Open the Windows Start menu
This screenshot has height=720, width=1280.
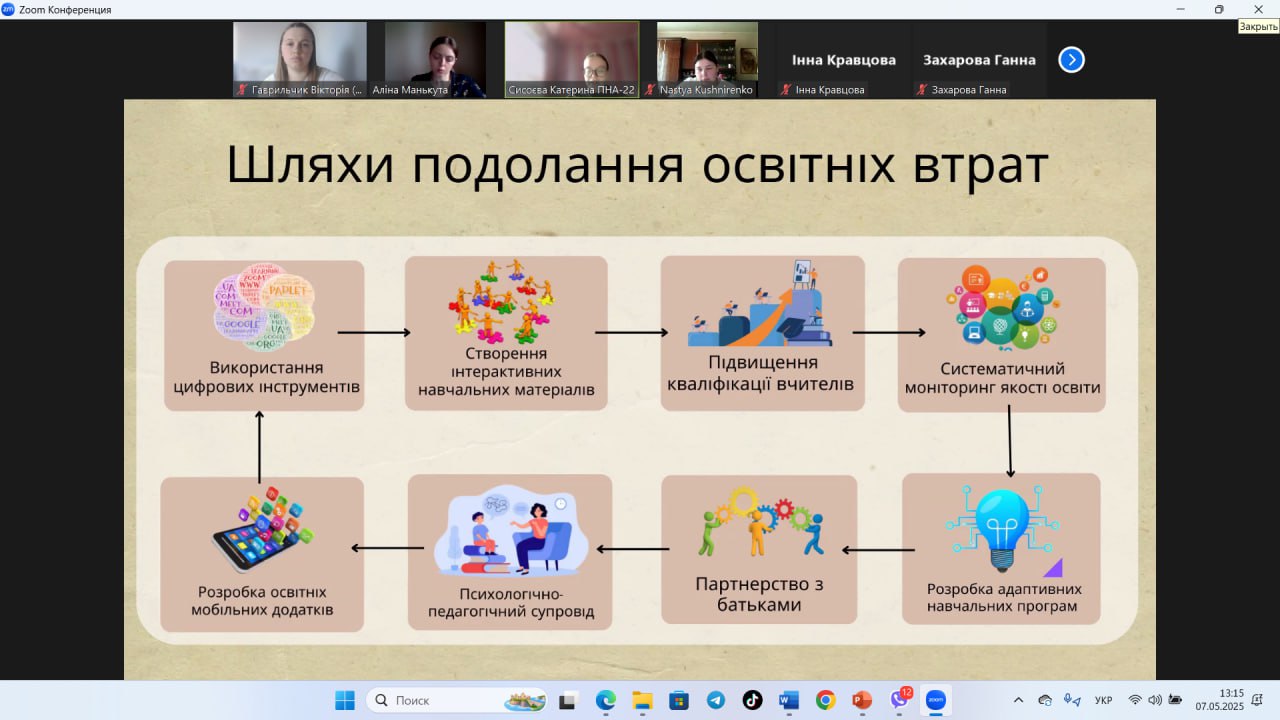[345, 700]
